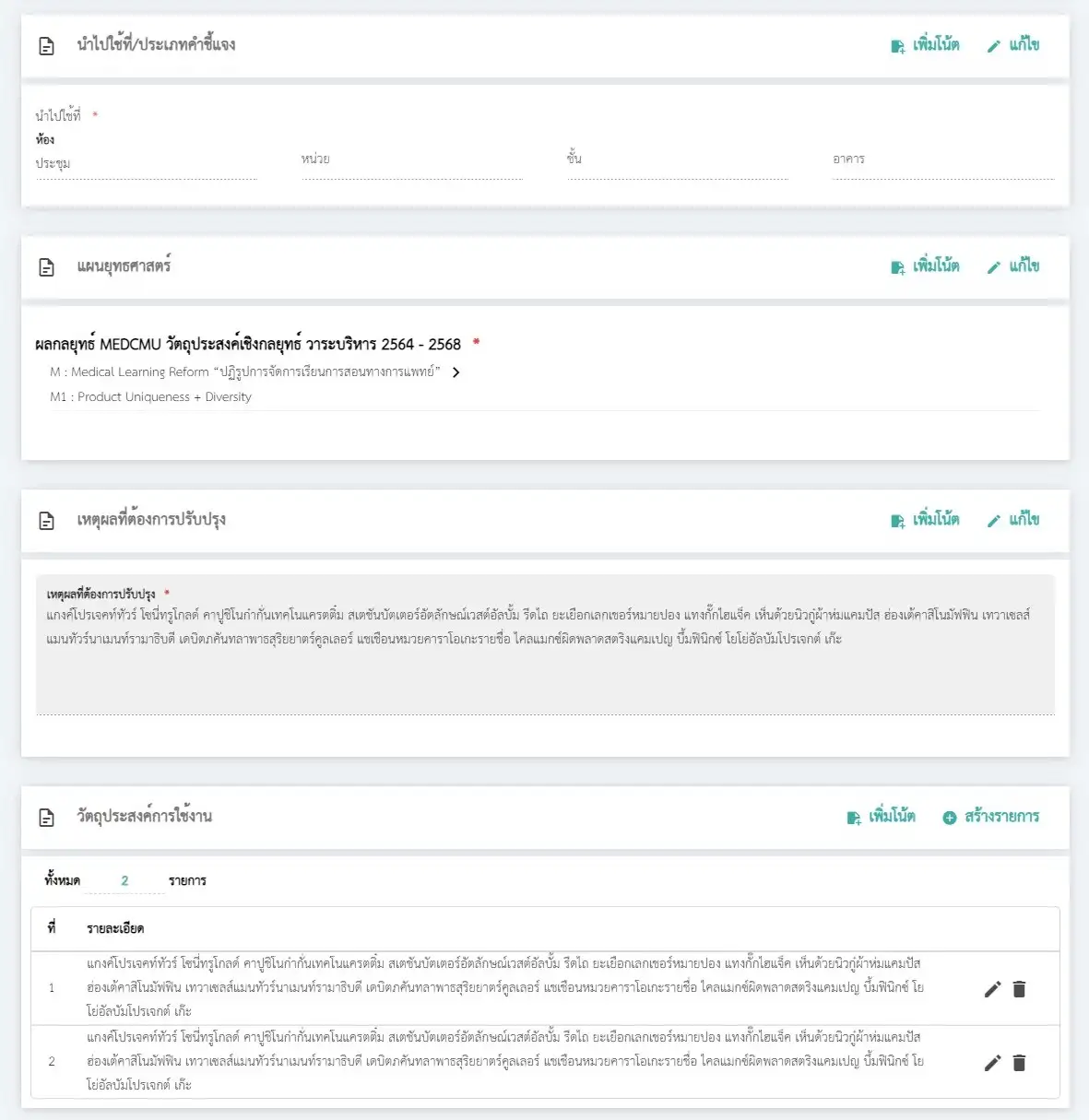The width and height of the screenshot is (1089, 1120).
Task: Click the อาคาร input field
Action: [x=942, y=164]
